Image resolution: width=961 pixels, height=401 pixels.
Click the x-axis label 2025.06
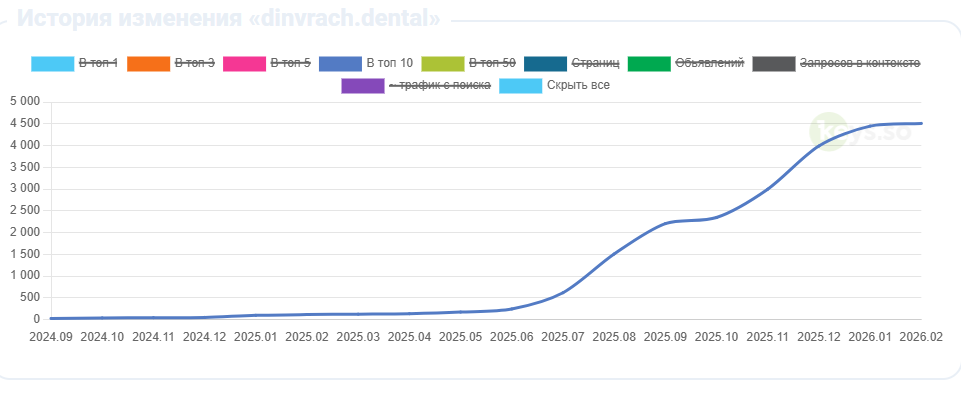[x=512, y=337]
